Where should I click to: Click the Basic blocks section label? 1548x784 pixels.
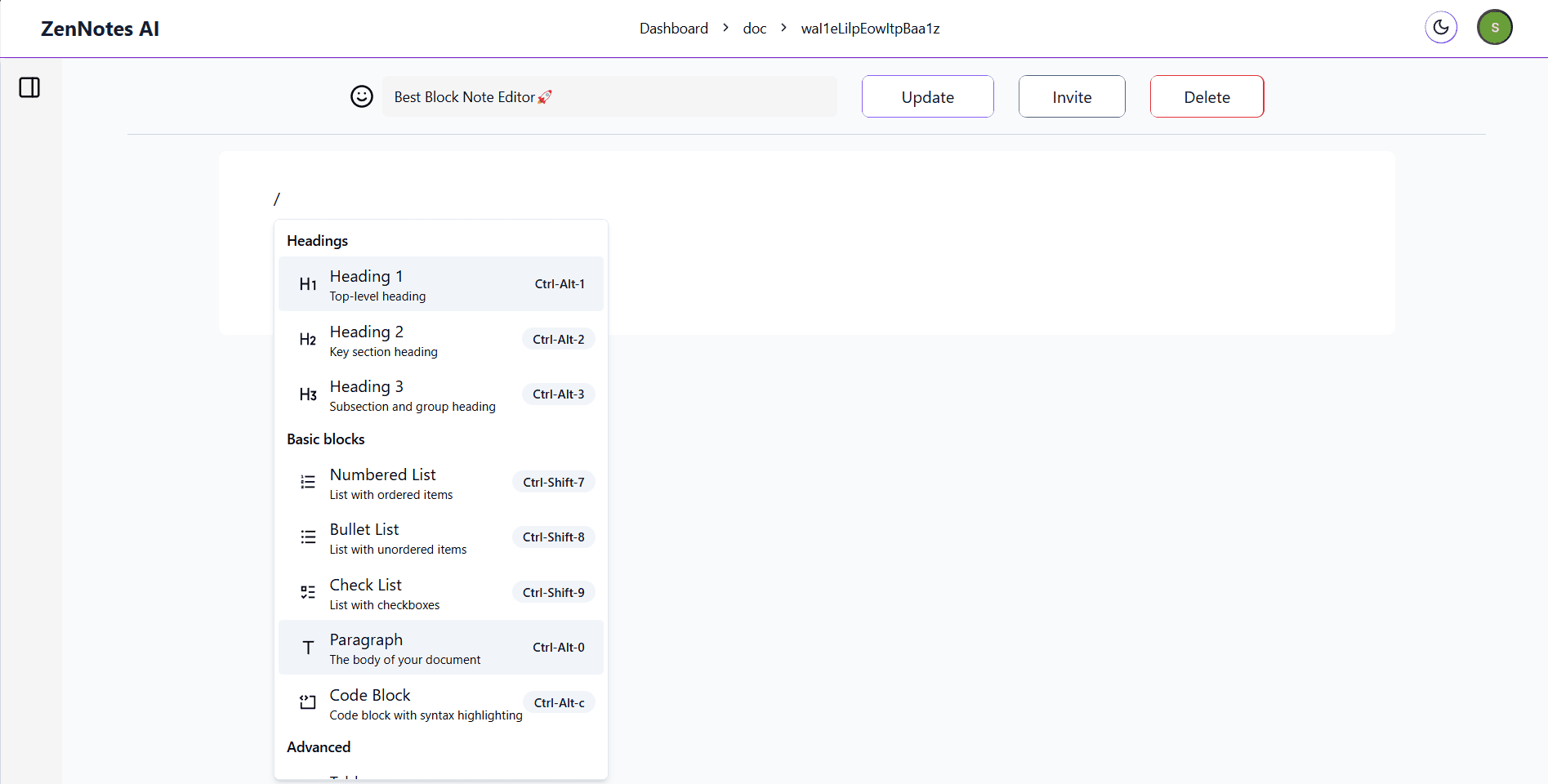tap(326, 439)
